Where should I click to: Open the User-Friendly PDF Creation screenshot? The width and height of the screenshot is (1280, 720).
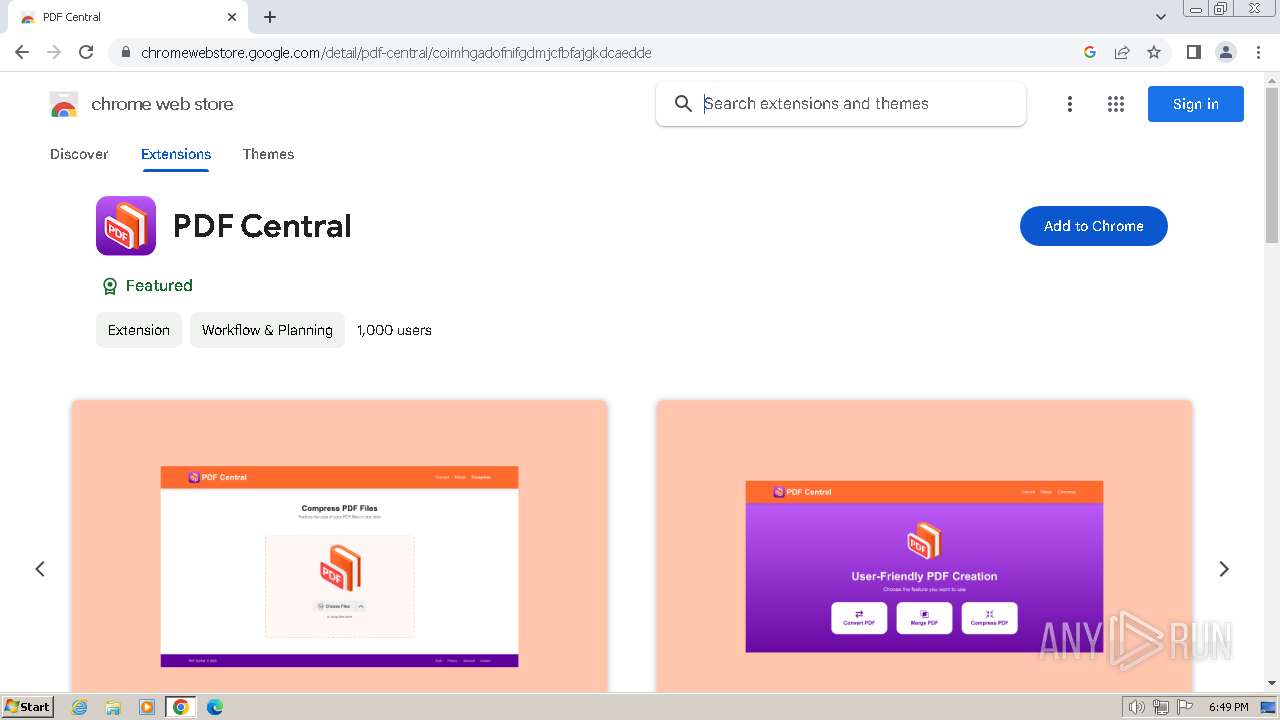point(924,547)
